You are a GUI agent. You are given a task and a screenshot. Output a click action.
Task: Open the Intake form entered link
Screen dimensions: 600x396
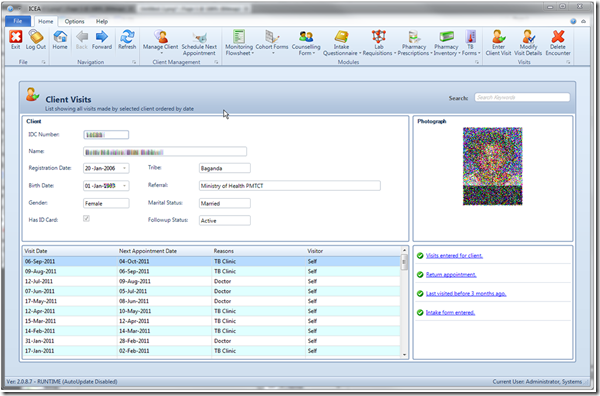coord(450,313)
